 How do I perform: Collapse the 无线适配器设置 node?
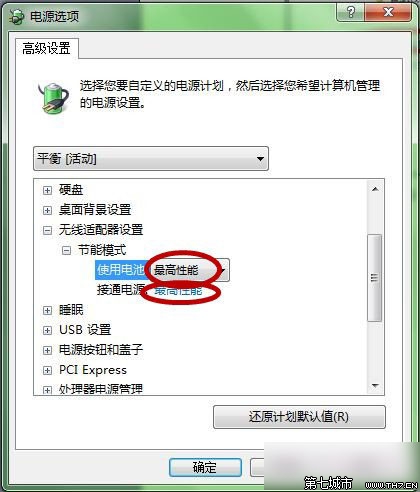47,230
